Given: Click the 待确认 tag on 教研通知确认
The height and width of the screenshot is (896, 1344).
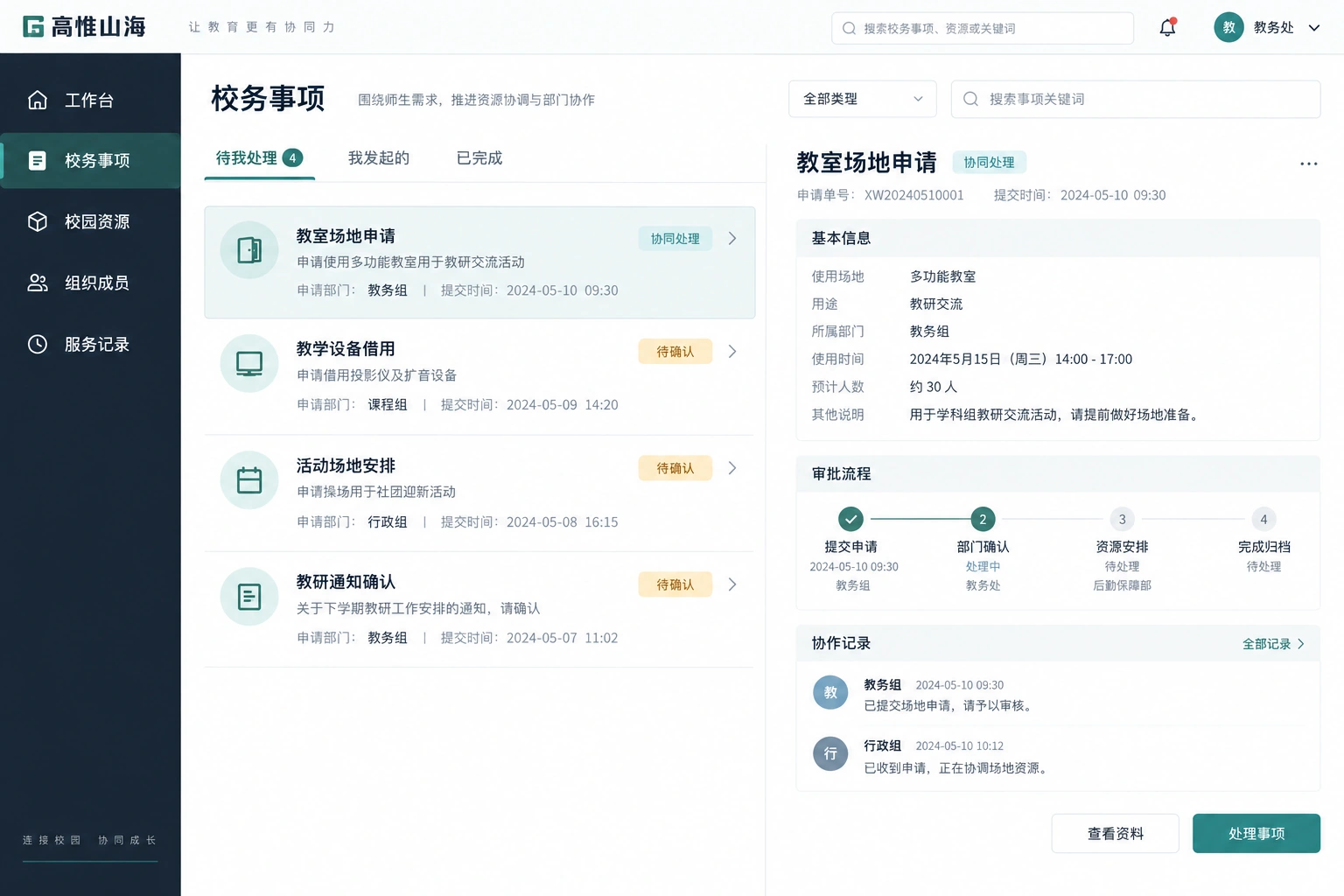Looking at the screenshot, I should pyautogui.click(x=675, y=584).
